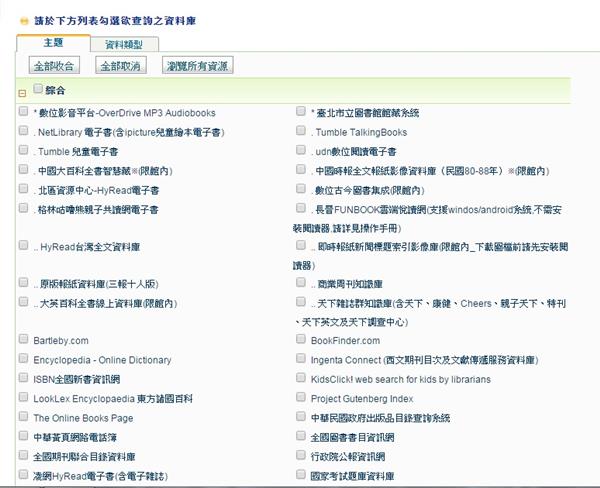Collapse the 綜合 category section
Image resolution: width=600 pixels, height=488 pixels.
click(x=22, y=91)
